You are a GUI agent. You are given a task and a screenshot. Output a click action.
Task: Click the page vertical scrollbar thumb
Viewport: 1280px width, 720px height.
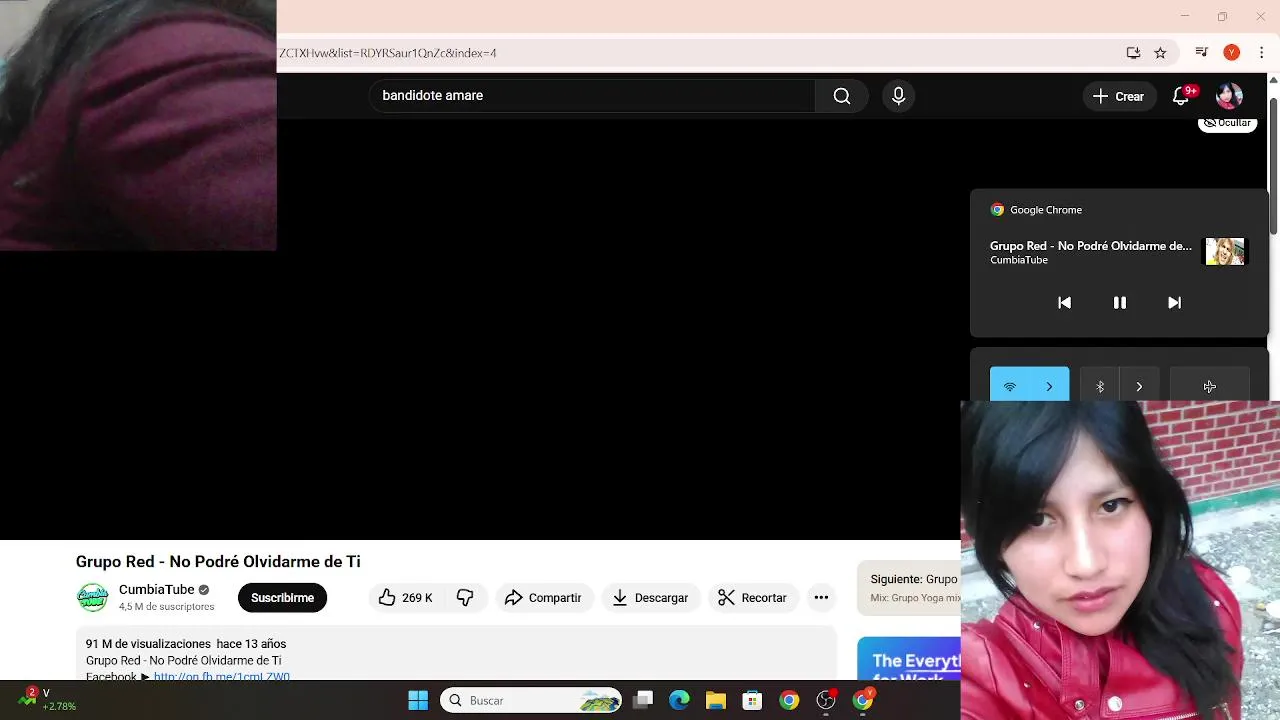click(1273, 165)
